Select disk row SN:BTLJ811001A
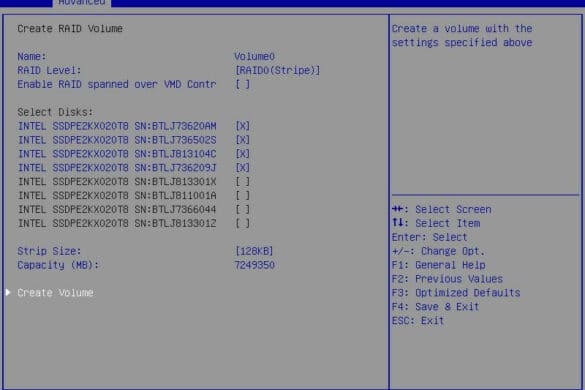Viewport: 585px width, 390px height. [117, 196]
